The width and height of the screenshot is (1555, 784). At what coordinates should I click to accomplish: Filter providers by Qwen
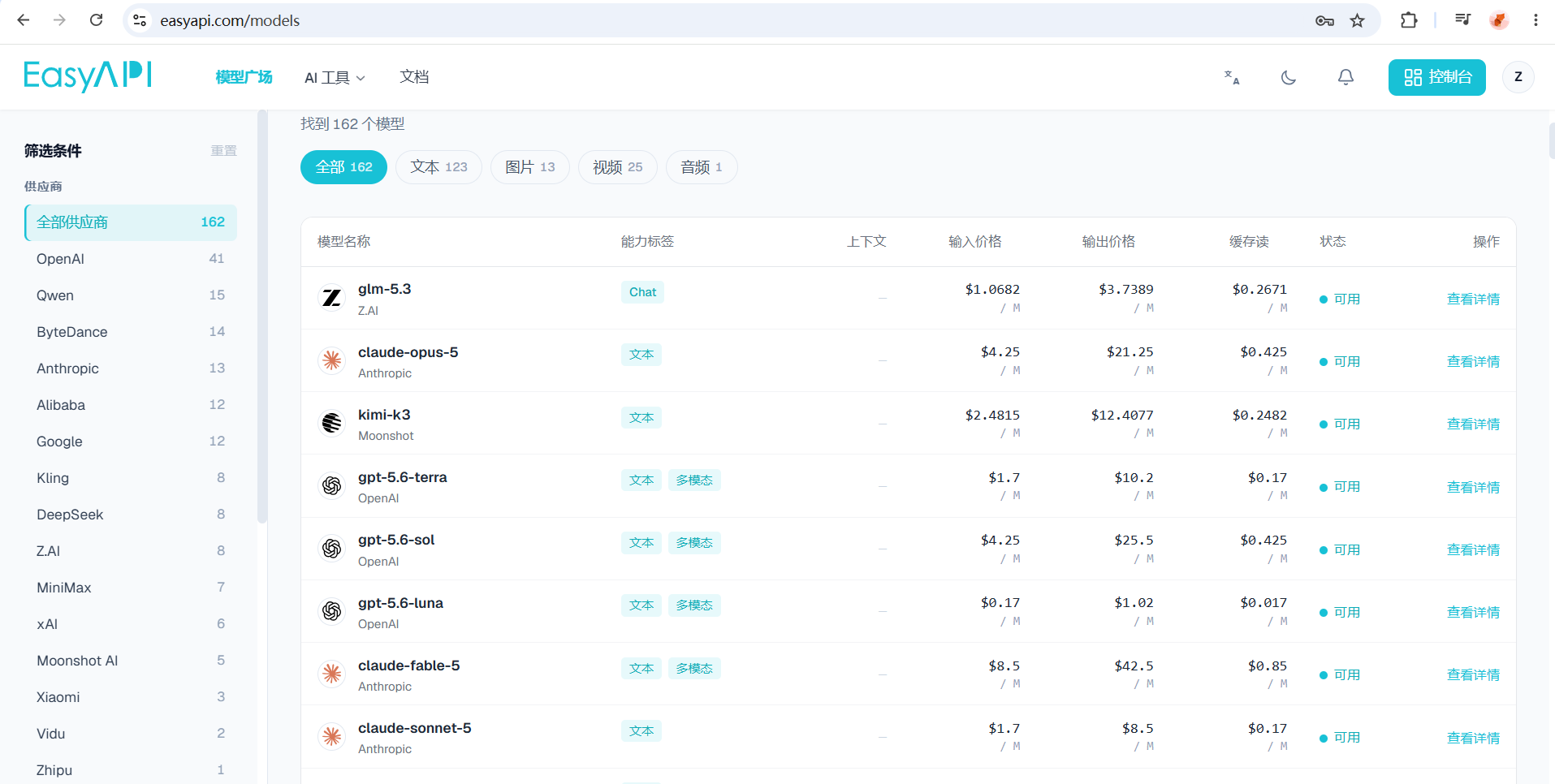(x=131, y=295)
